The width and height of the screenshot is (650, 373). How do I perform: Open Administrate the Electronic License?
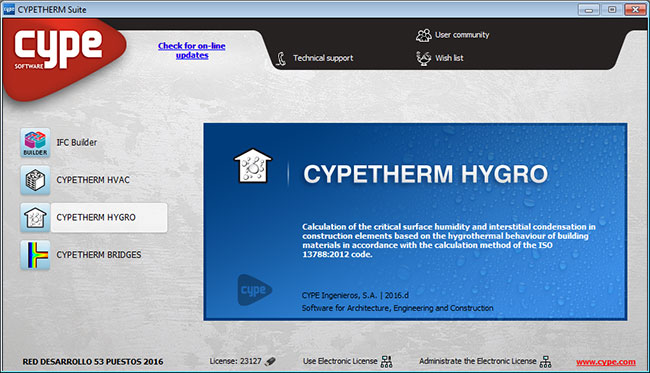tap(478, 361)
